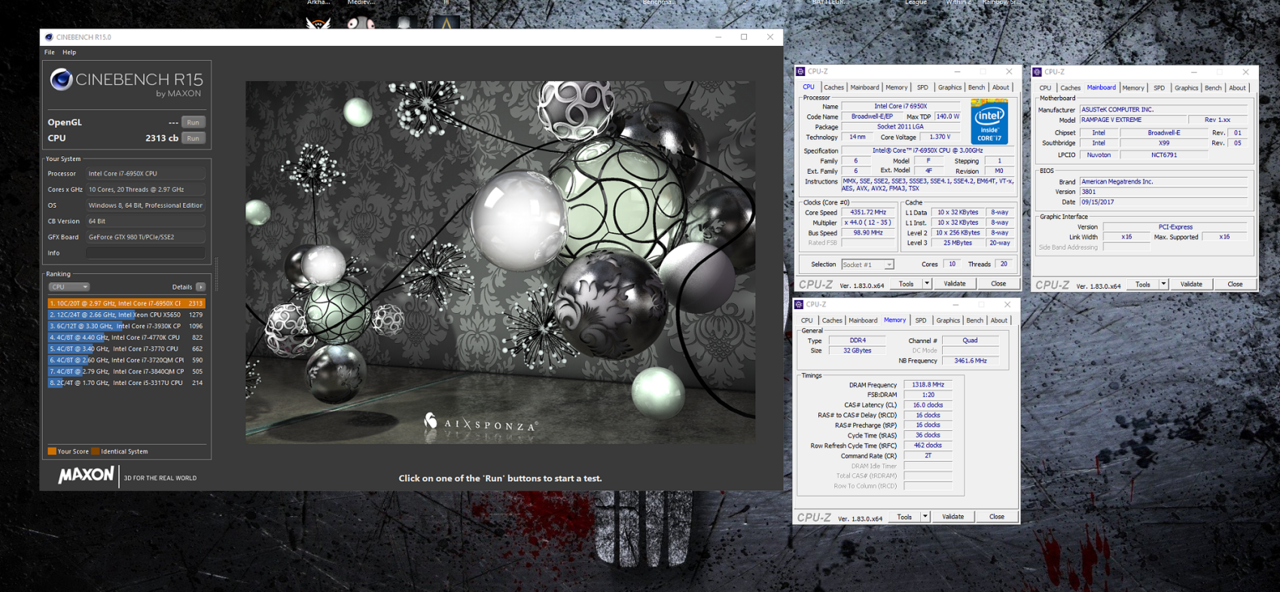Click Validate in CPU-Z Mainboard window
Screen dimensions: 1280x592
1191,284
